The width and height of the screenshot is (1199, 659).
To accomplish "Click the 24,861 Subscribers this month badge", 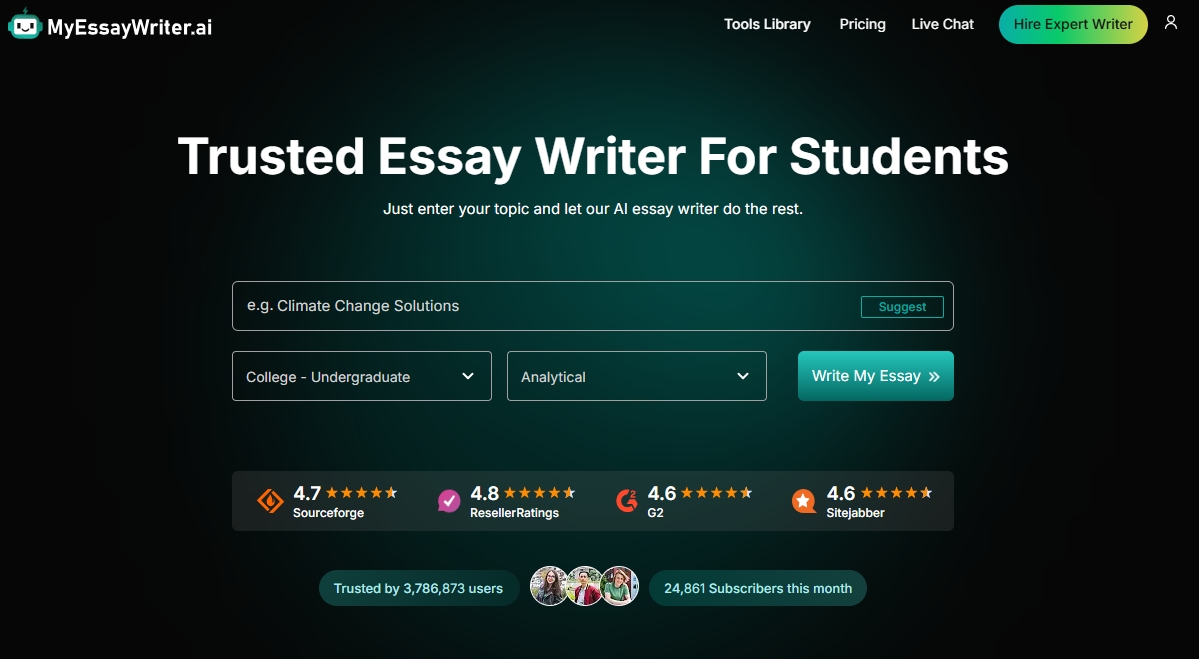I will 757,588.
